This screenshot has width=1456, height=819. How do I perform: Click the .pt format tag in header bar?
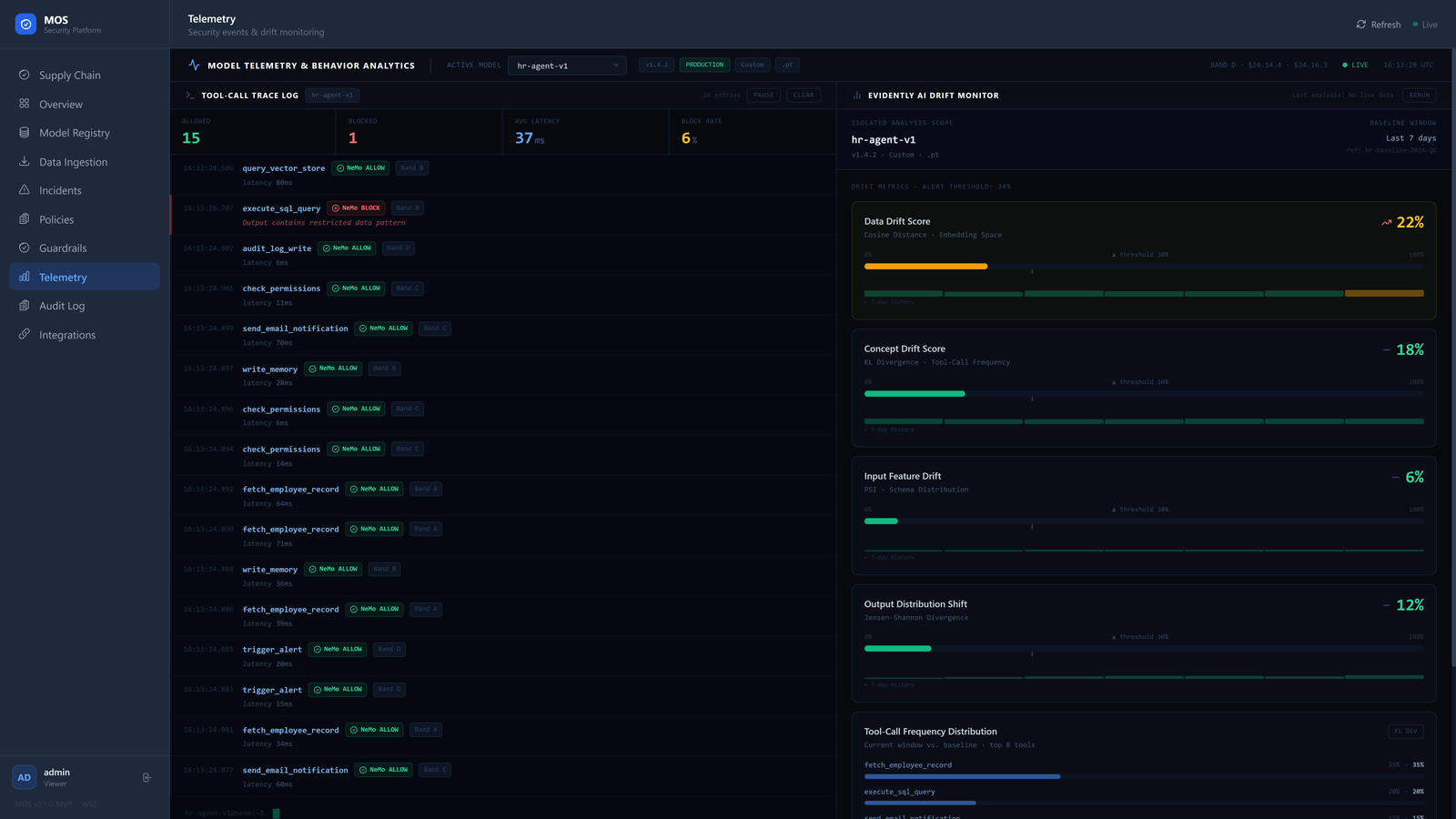pyautogui.click(x=788, y=65)
